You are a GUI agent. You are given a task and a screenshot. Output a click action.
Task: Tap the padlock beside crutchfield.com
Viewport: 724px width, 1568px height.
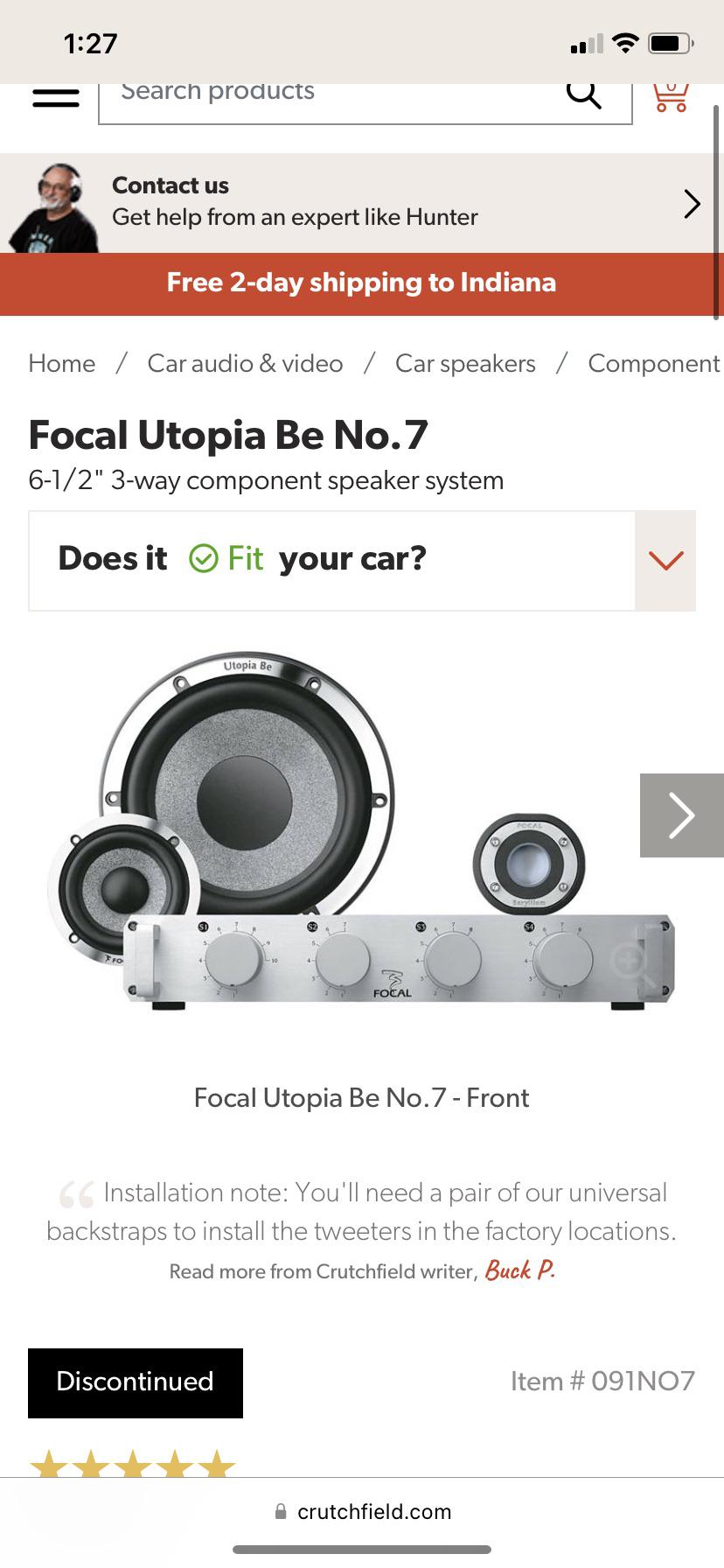tap(282, 1511)
